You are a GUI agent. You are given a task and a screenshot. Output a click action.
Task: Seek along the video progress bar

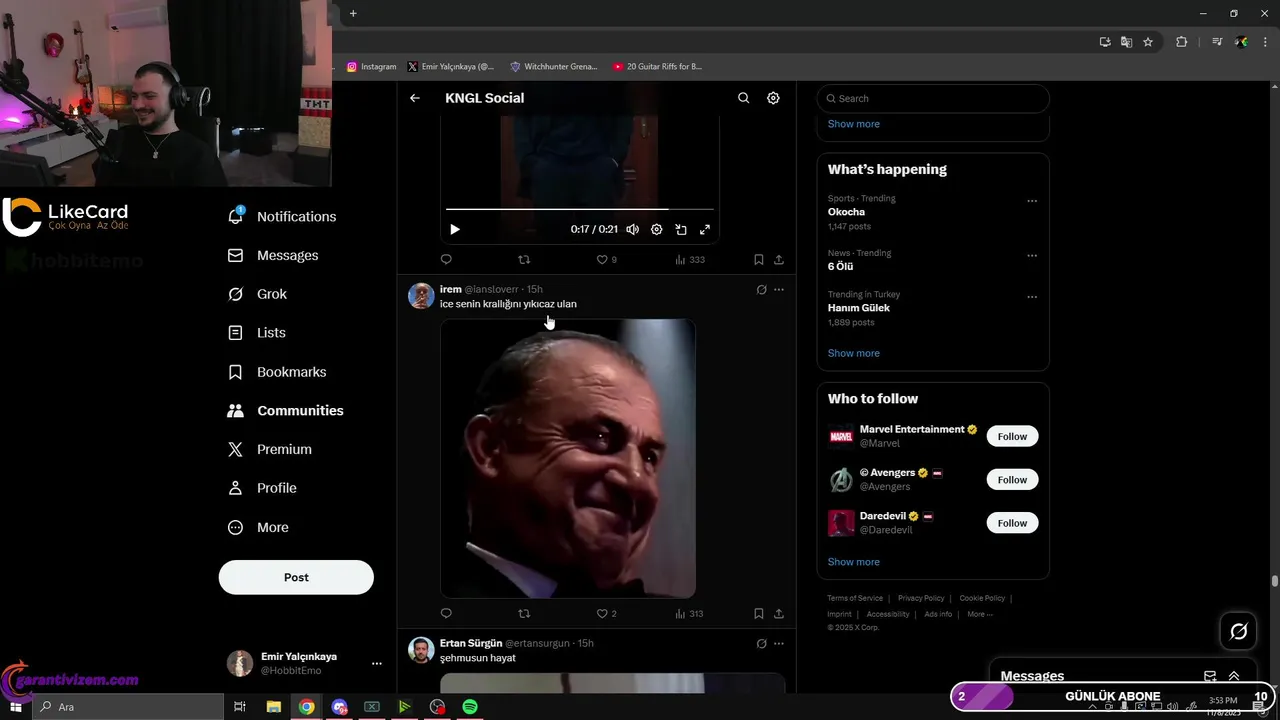(x=580, y=209)
